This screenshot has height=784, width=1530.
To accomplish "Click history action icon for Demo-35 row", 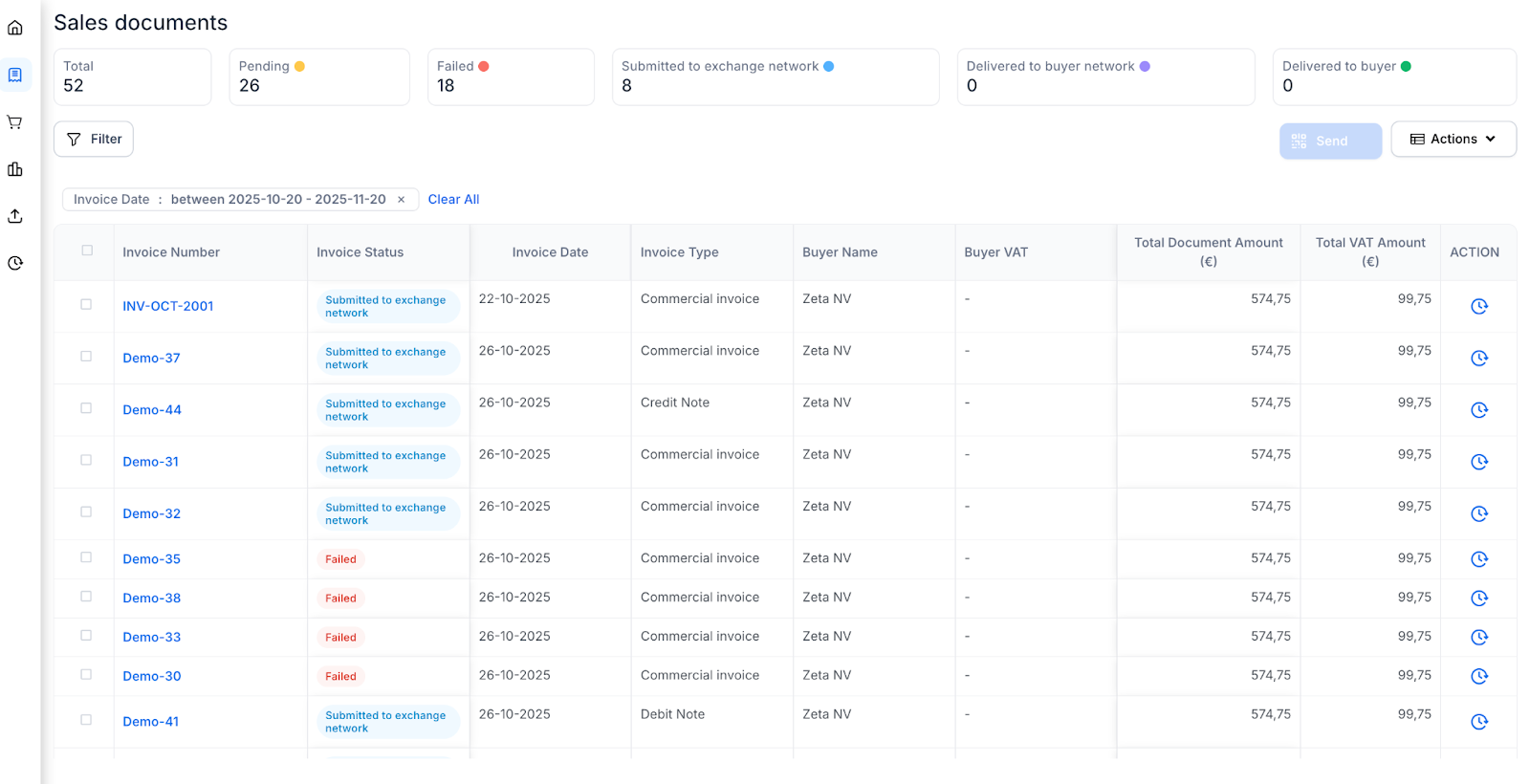I will [1478, 559].
